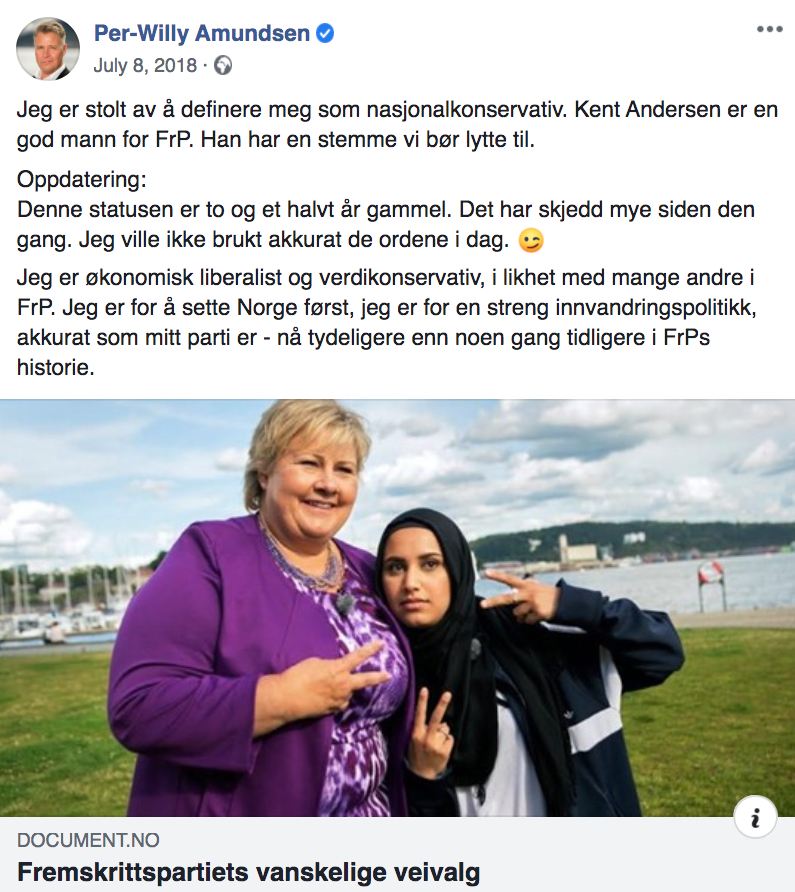The height and width of the screenshot is (892, 795).
Task: Click the final word "historie."
Action: point(56,368)
